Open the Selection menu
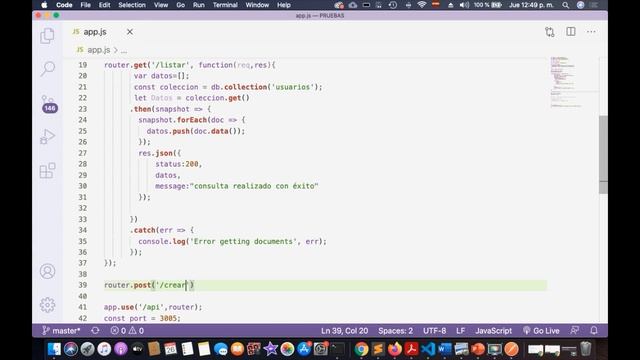Viewport: 640px width, 360px height. (x=132, y=5)
